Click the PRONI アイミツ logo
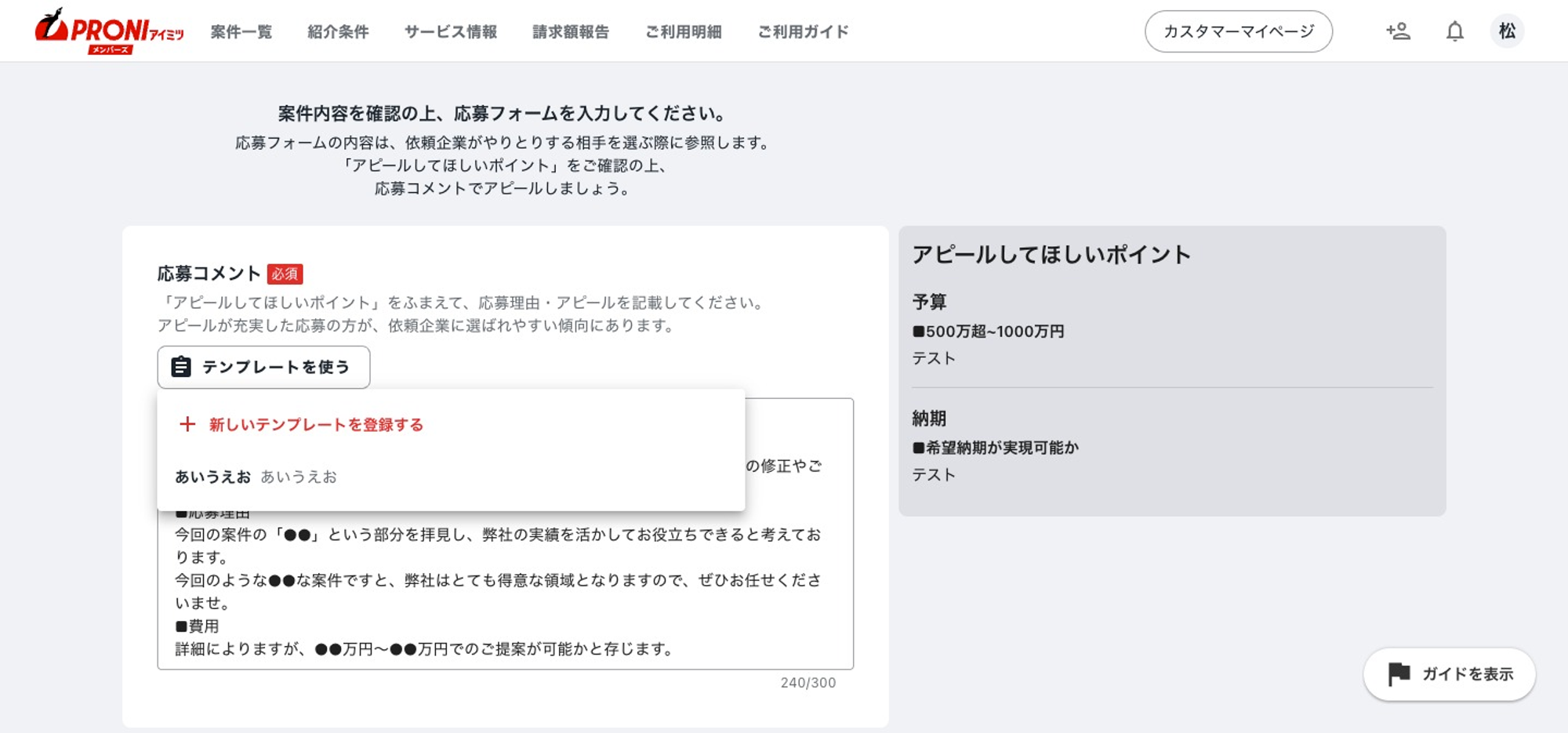 (x=109, y=31)
